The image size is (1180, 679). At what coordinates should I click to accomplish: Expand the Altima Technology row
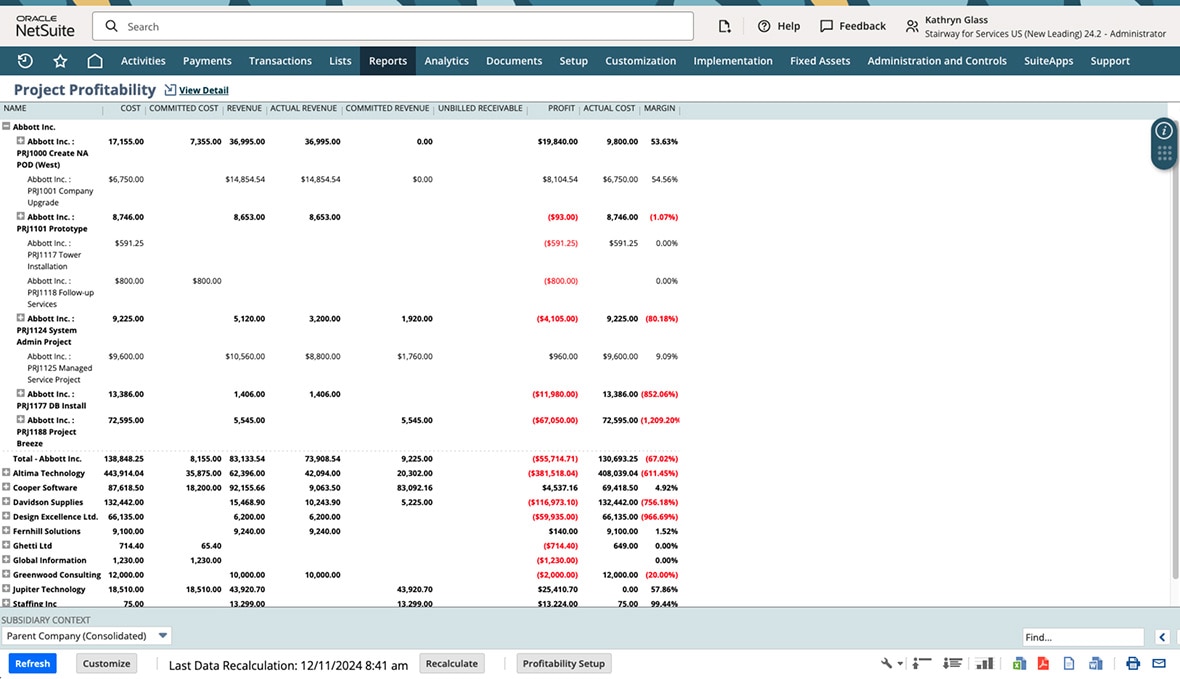coord(6,473)
